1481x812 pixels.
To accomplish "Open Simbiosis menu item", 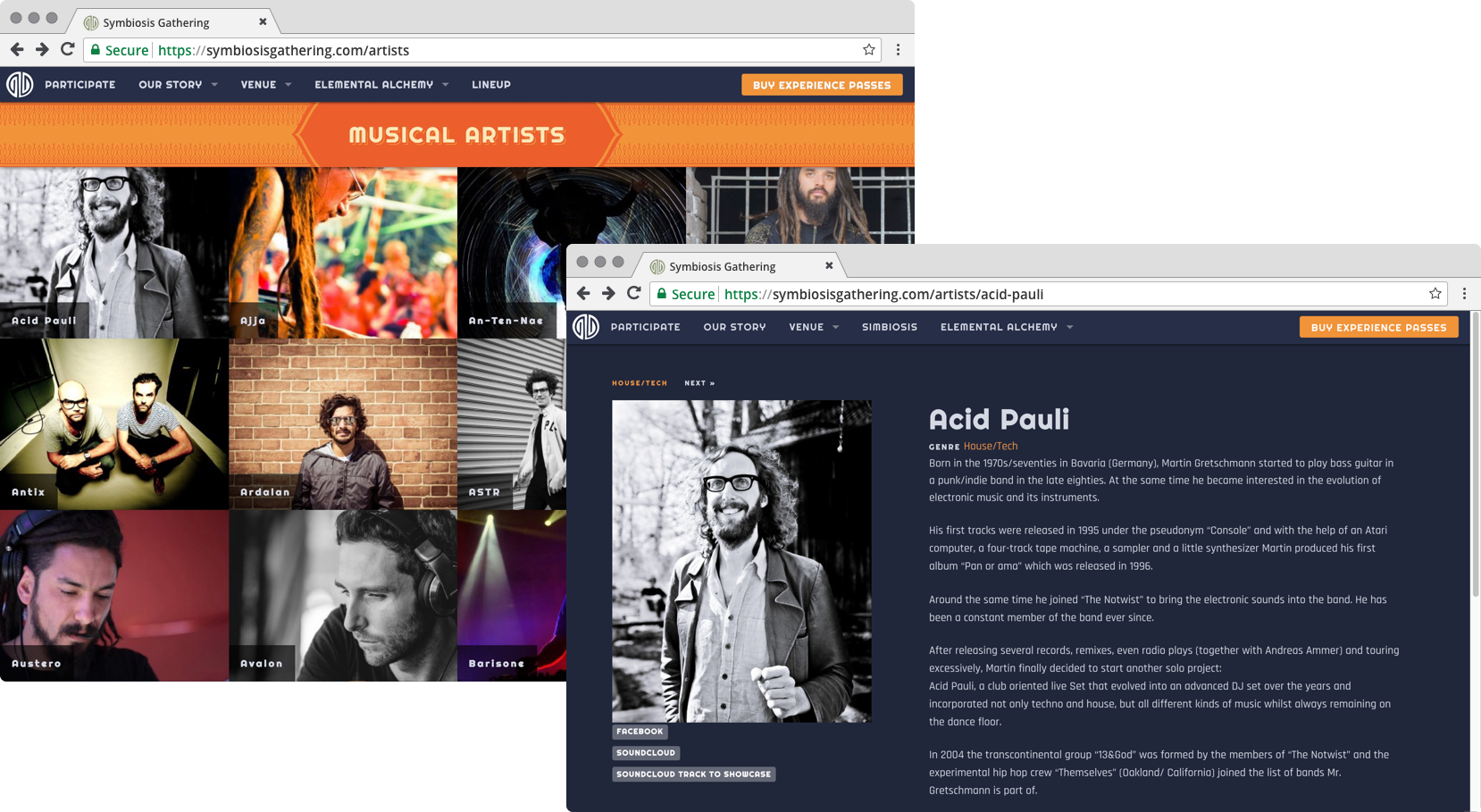I will pyautogui.click(x=890, y=327).
